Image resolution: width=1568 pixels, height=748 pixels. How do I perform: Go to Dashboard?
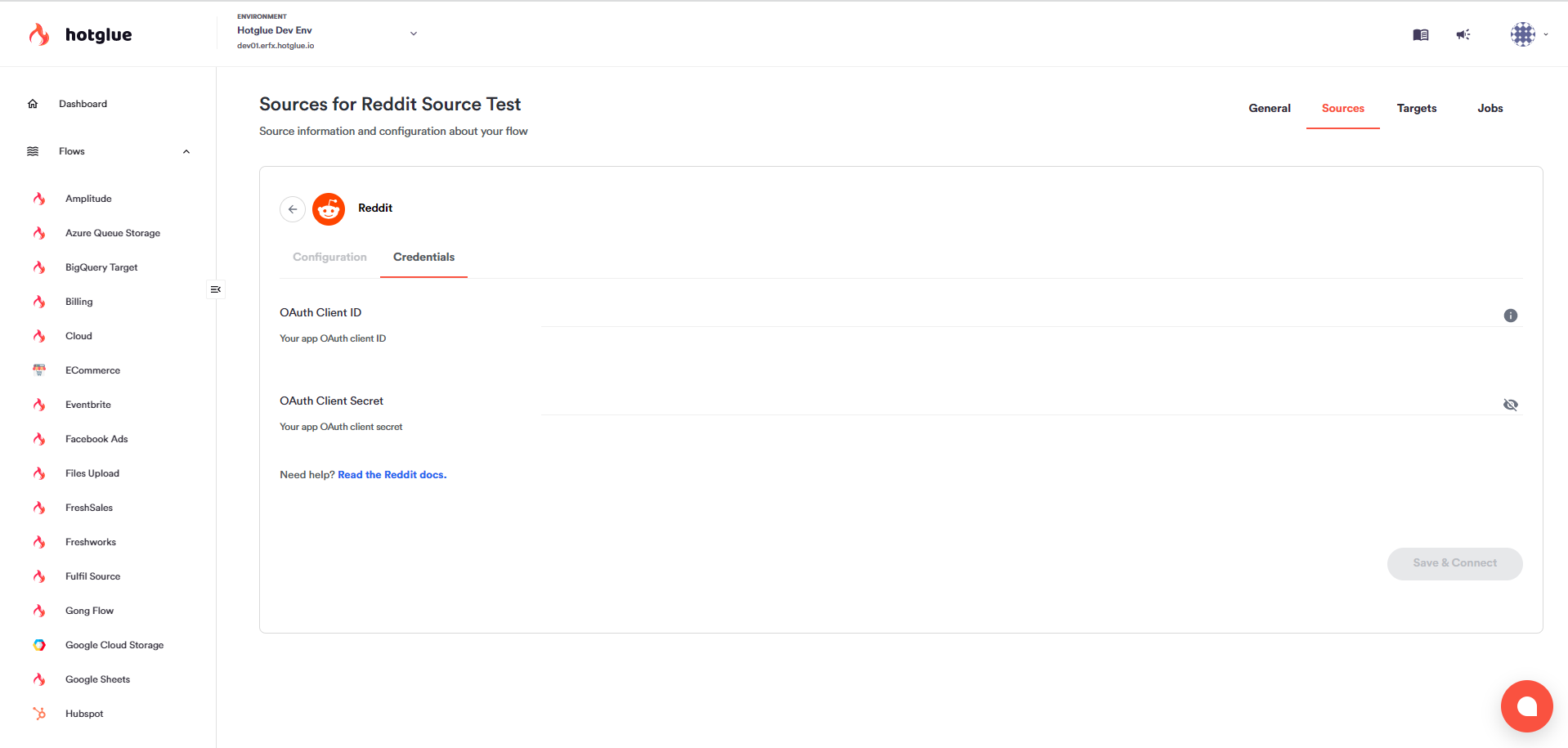pos(83,104)
